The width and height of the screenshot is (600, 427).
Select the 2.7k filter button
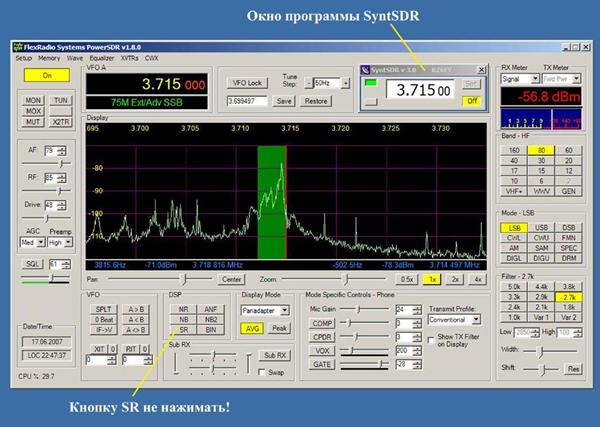tap(569, 297)
